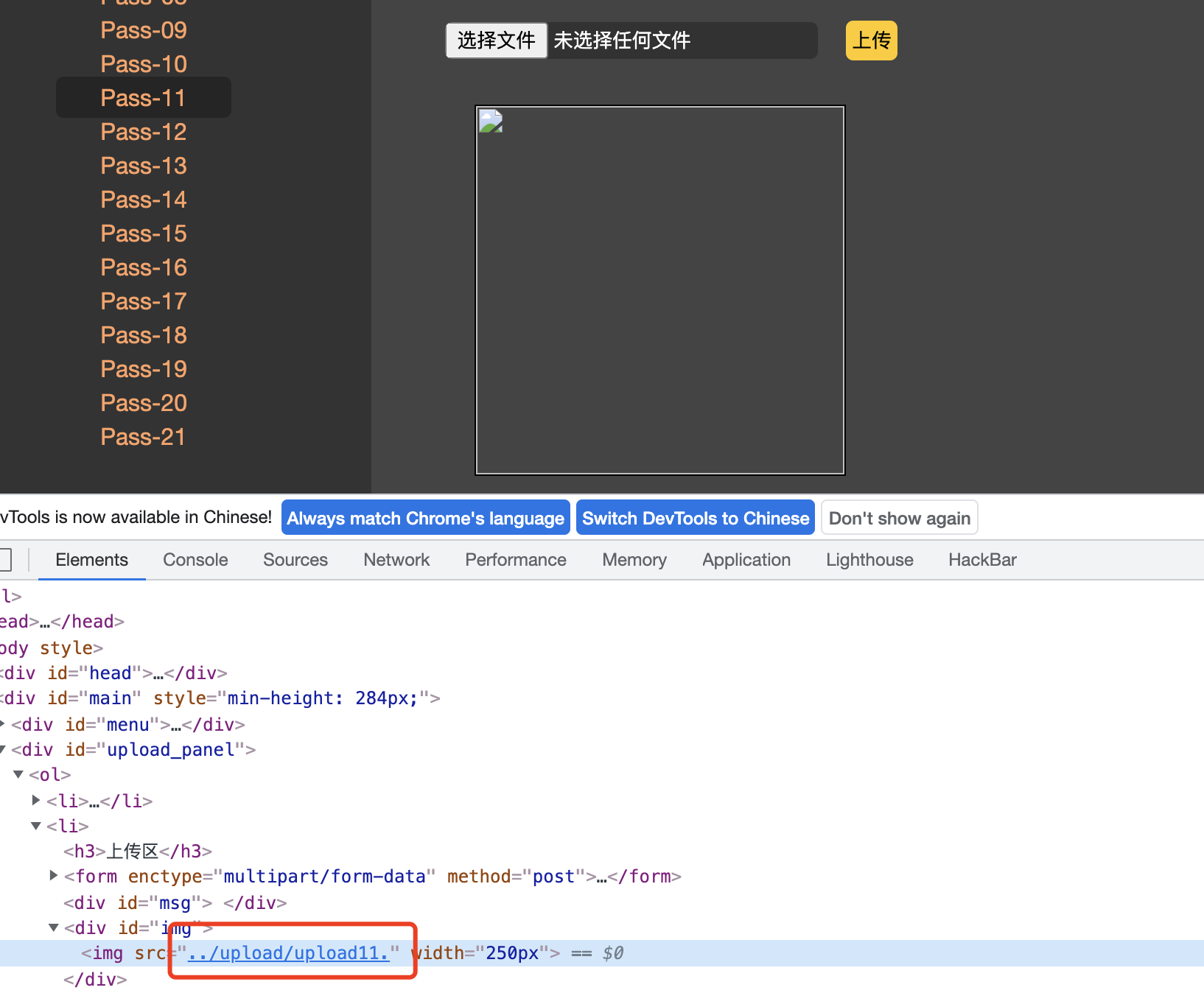Click Switch DevTools to Chinese
1204x993 pixels.
pyautogui.click(x=696, y=518)
